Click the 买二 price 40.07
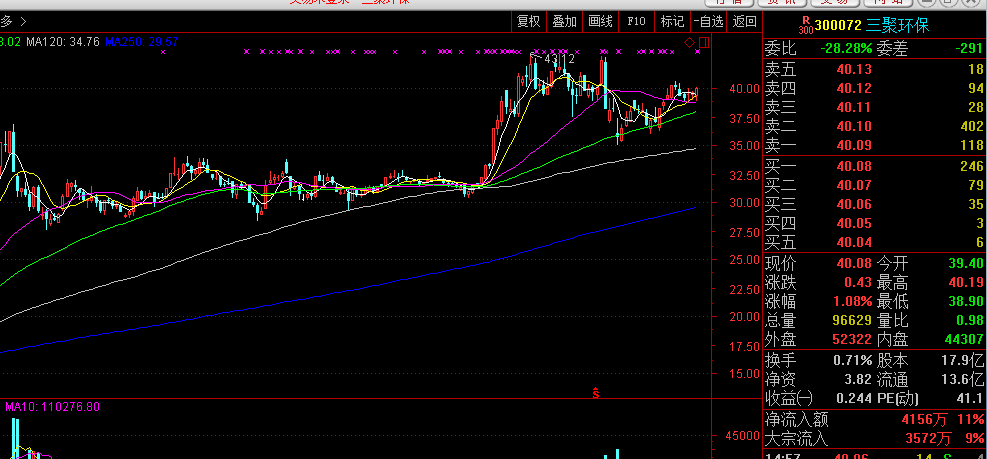 pos(854,186)
